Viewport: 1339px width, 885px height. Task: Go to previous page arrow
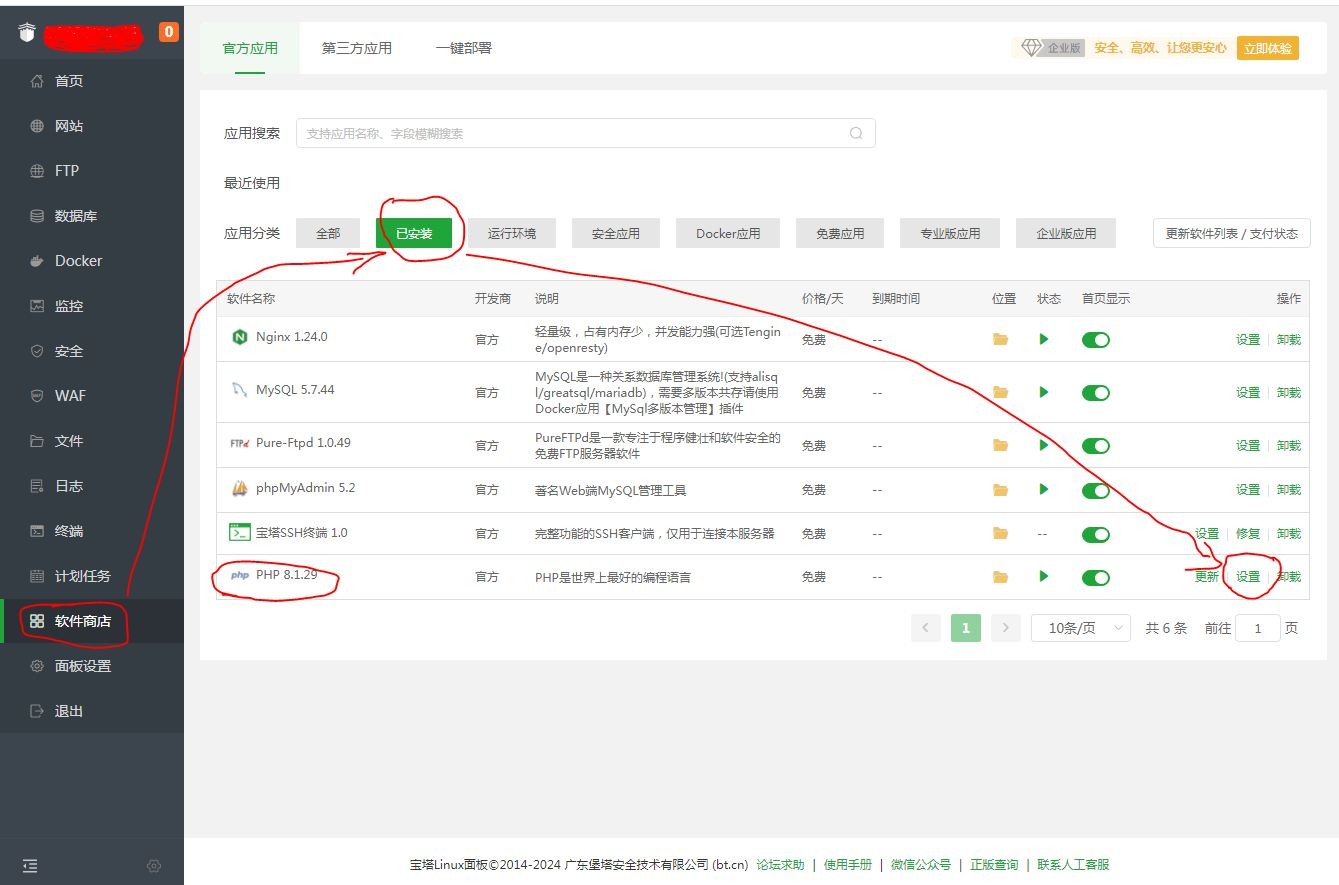[x=926, y=628]
